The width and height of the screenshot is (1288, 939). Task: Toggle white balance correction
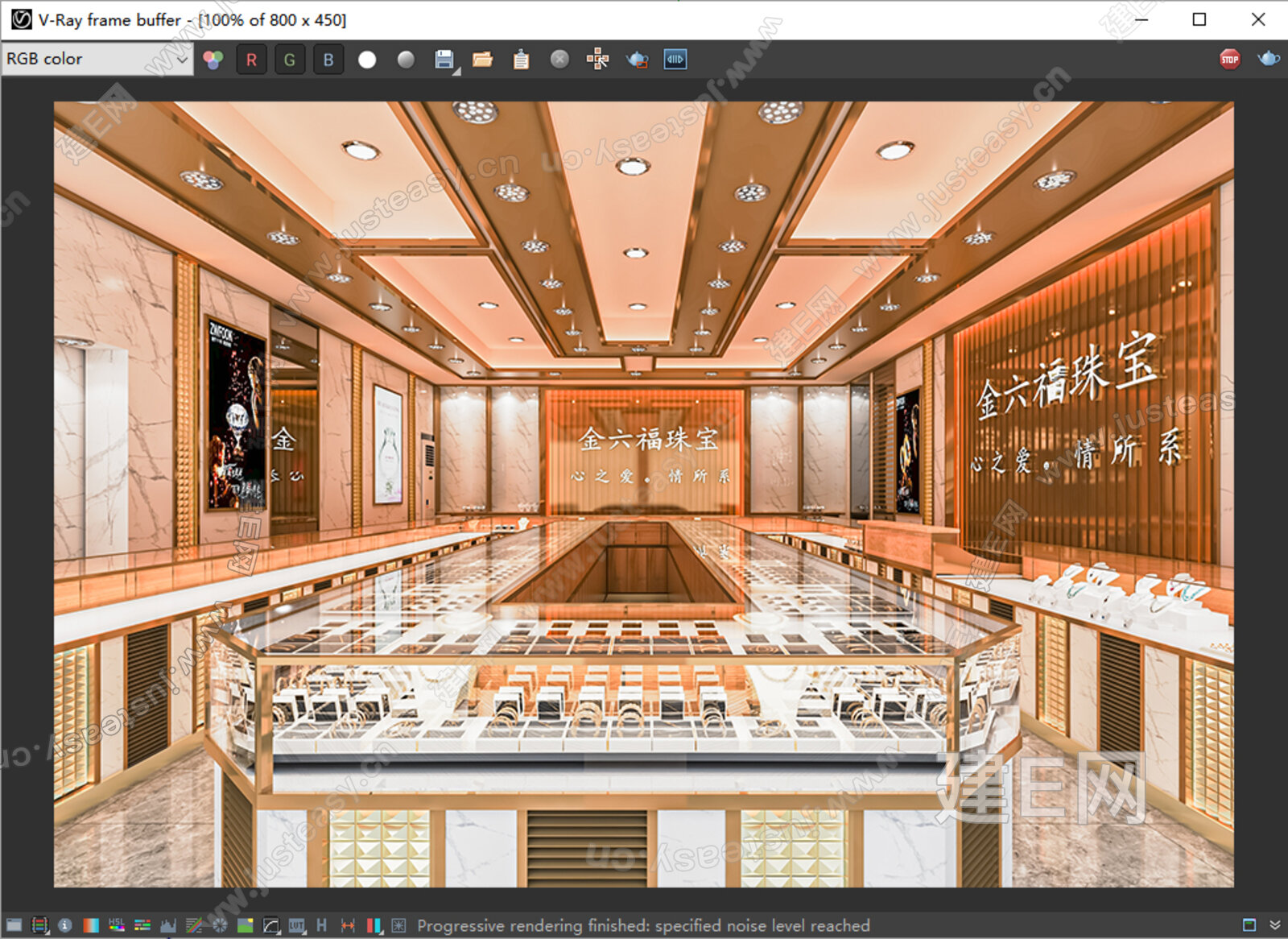click(91, 925)
